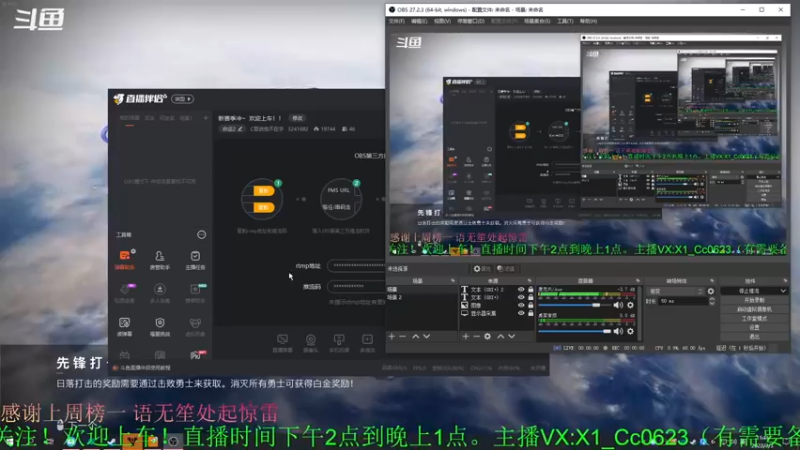Click the lower orange copy button for stream key
Viewport: 800px width, 450px height.
tap(263, 208)
